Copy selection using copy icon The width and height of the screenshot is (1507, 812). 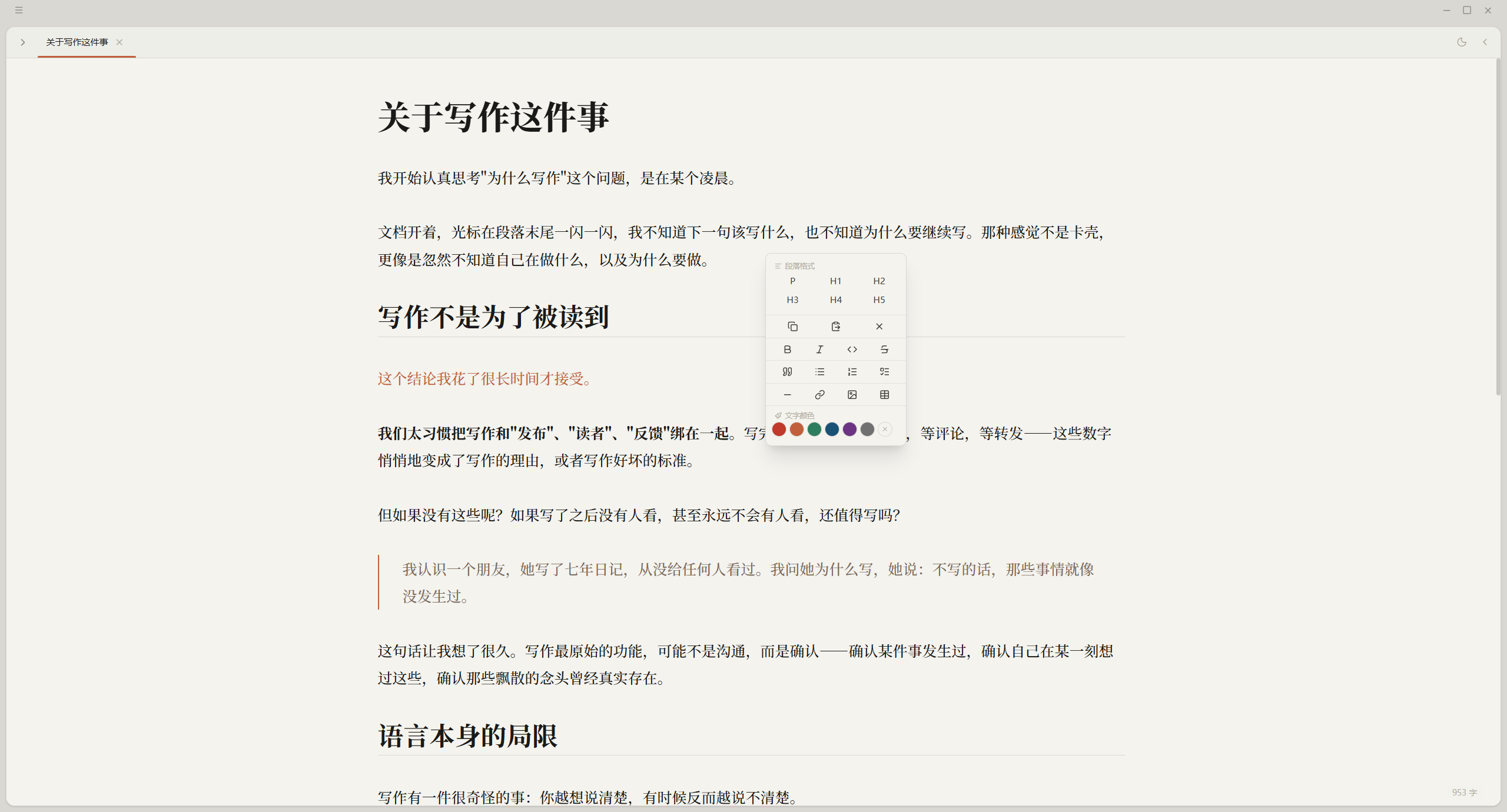(792, 327)
